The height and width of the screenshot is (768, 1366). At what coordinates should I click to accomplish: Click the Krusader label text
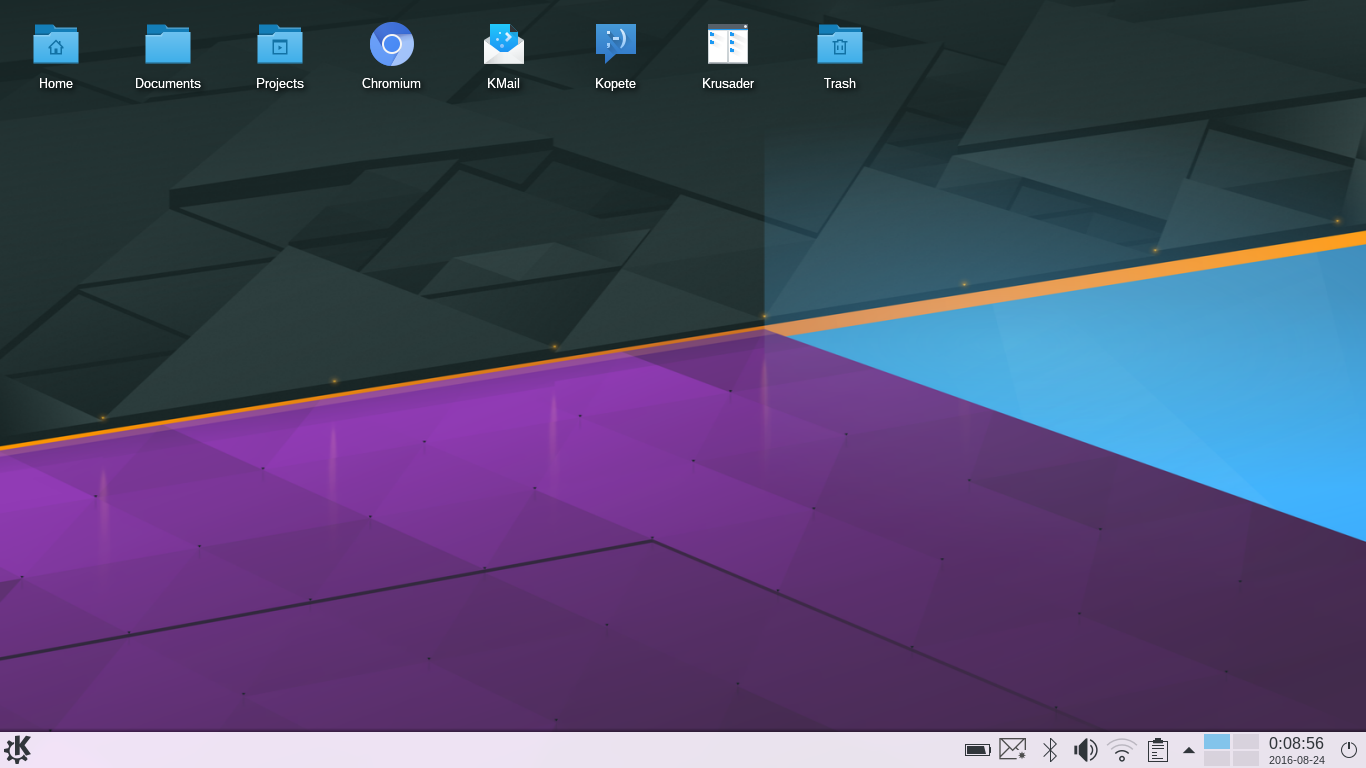point(728,84)
